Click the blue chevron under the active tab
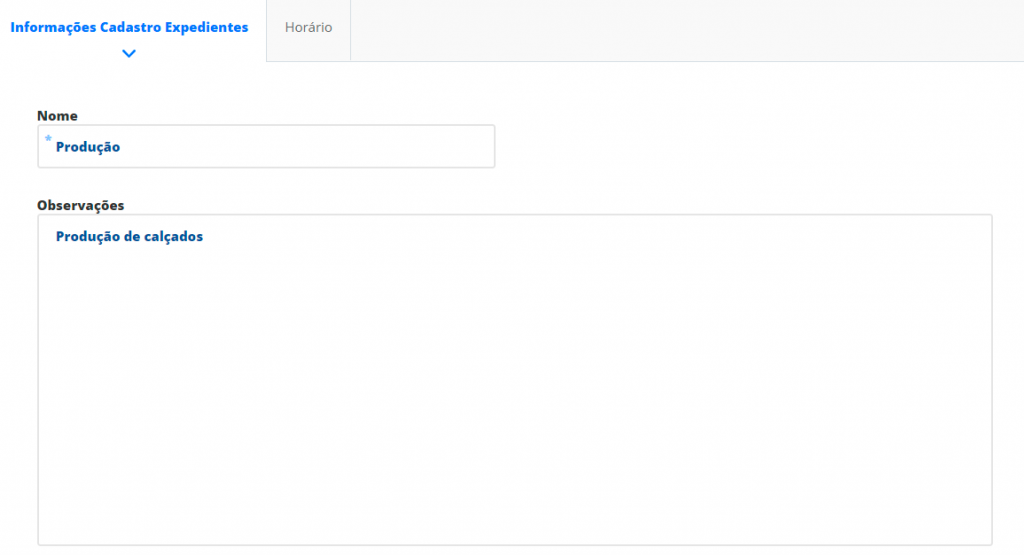 (x=129, y=54)
